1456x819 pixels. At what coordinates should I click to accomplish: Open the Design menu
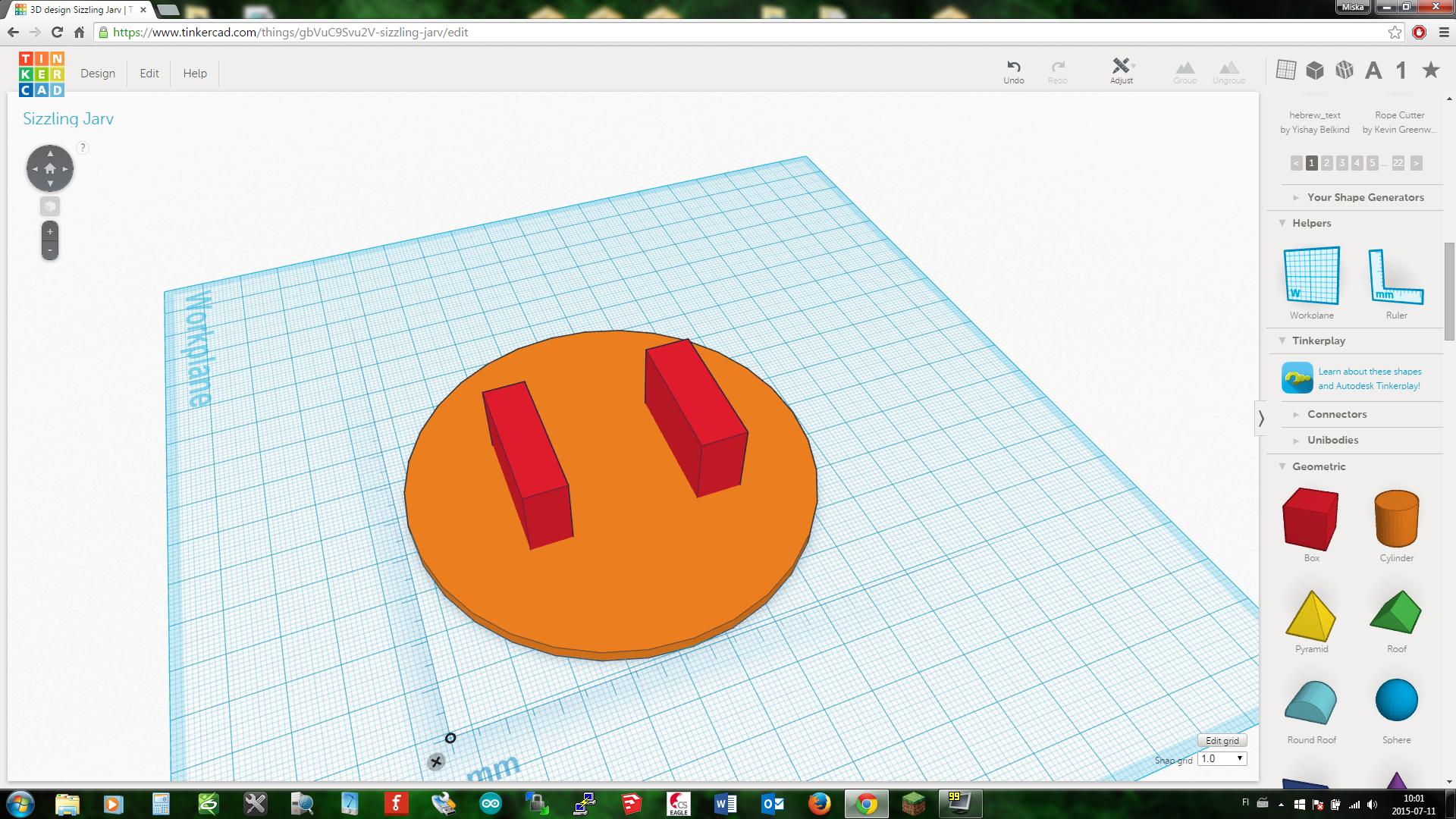98,74
